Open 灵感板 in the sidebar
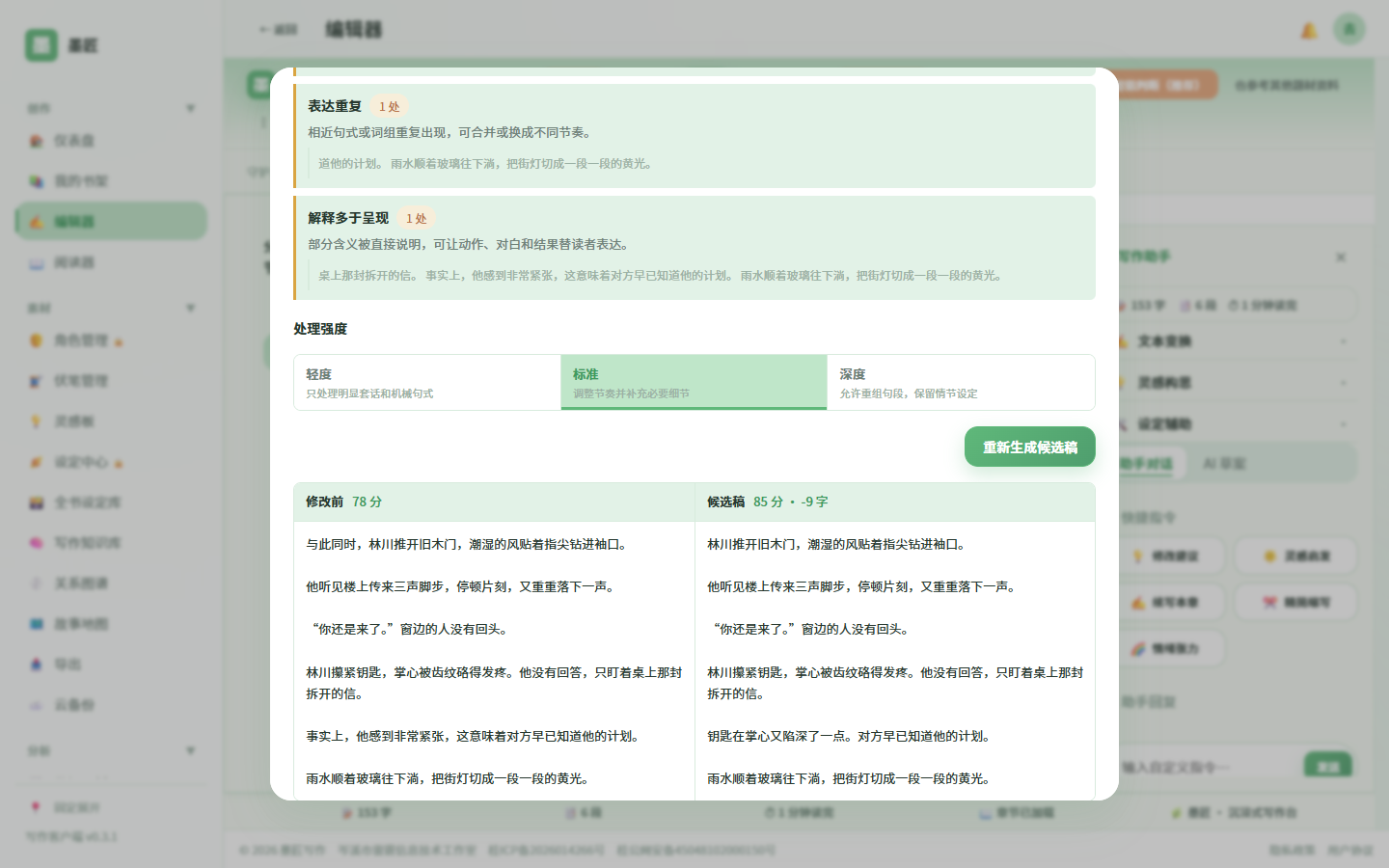 coord(111,421)
